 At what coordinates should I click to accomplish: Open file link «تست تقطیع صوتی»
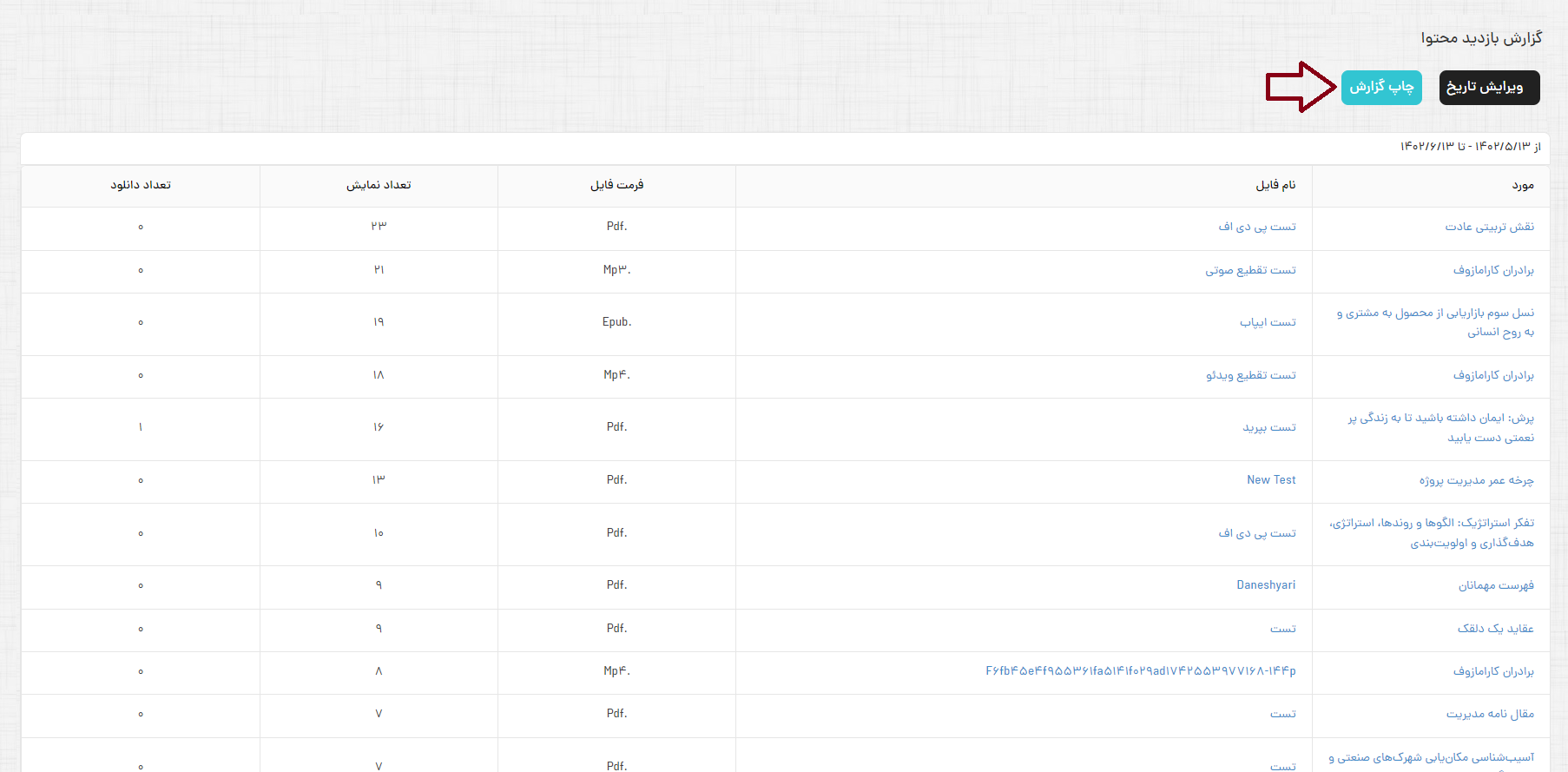1250,270
